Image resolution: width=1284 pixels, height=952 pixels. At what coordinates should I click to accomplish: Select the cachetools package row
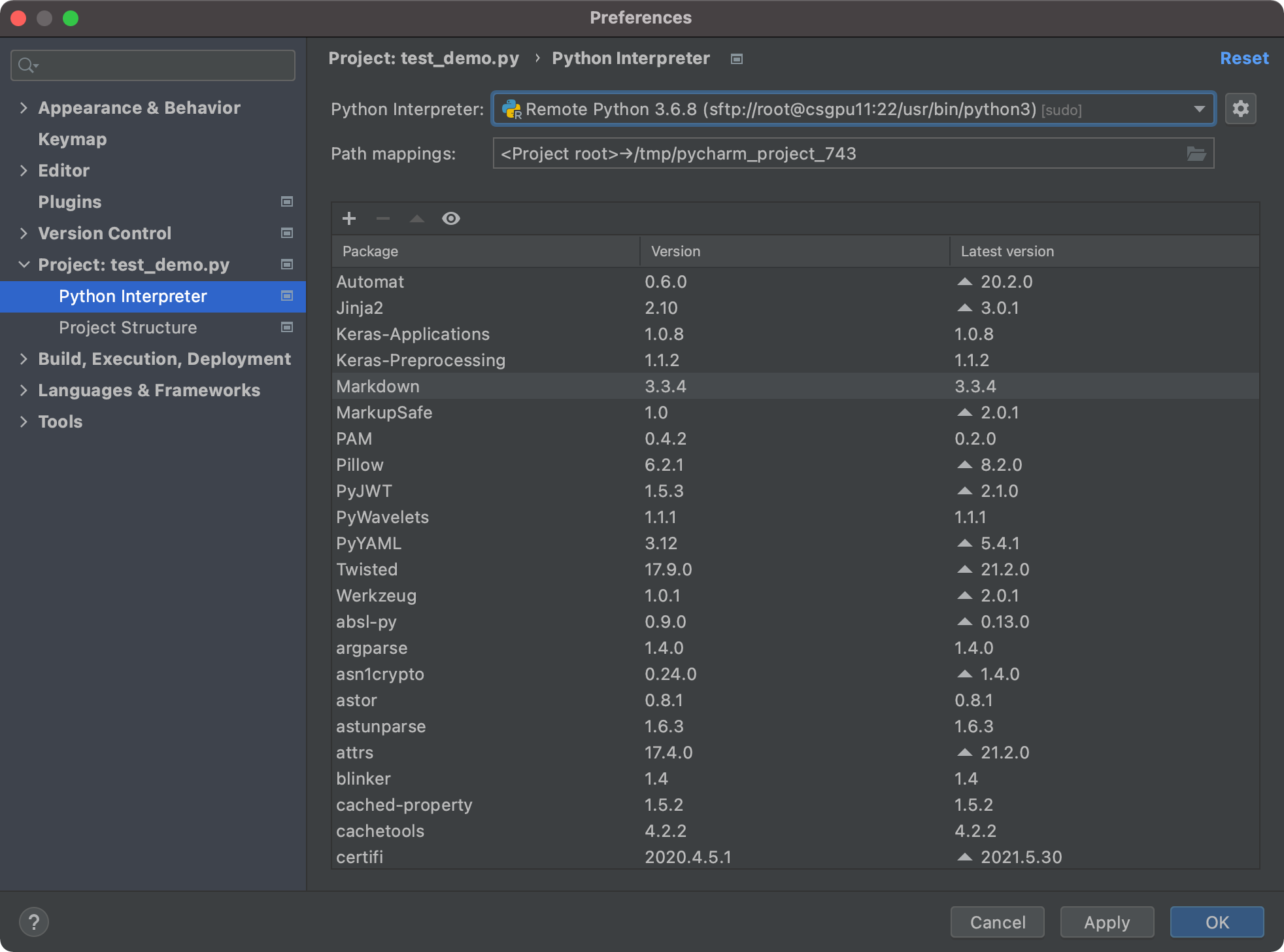pos(795,831)
